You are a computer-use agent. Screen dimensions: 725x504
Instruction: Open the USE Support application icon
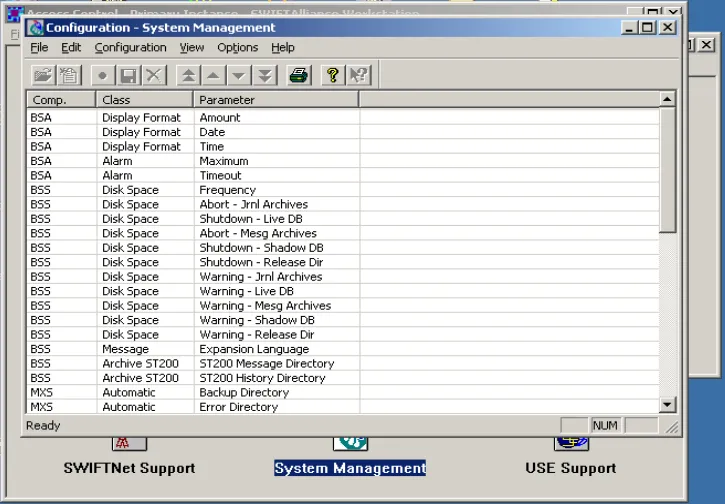tap(570, 444)
